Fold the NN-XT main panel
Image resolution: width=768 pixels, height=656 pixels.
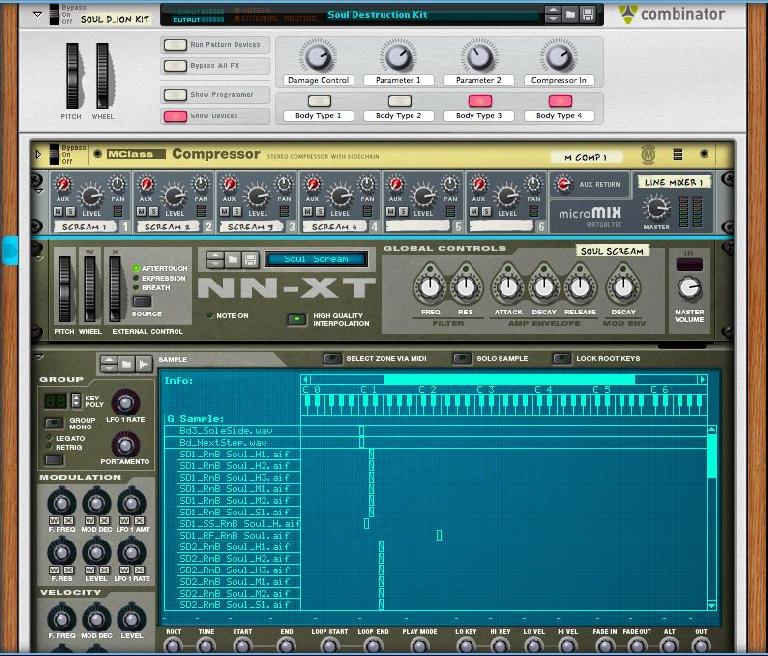39,258
